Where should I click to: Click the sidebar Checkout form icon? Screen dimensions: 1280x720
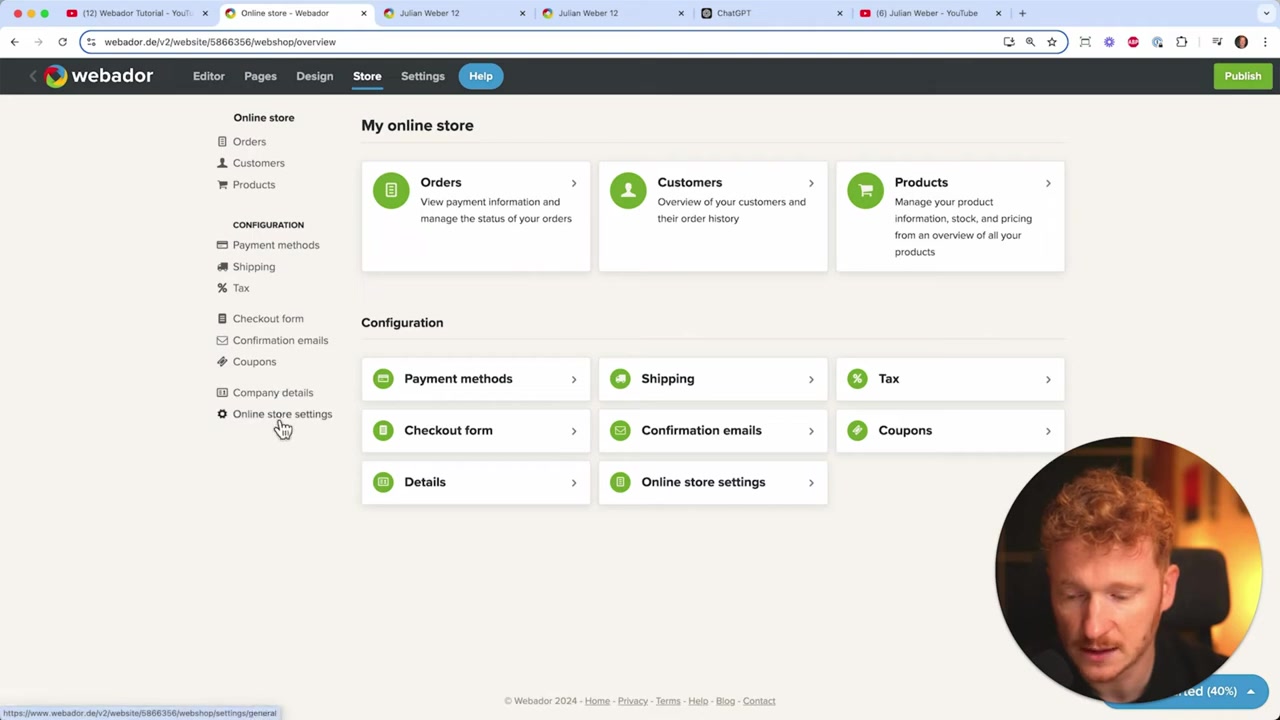(x=222, y=319)
